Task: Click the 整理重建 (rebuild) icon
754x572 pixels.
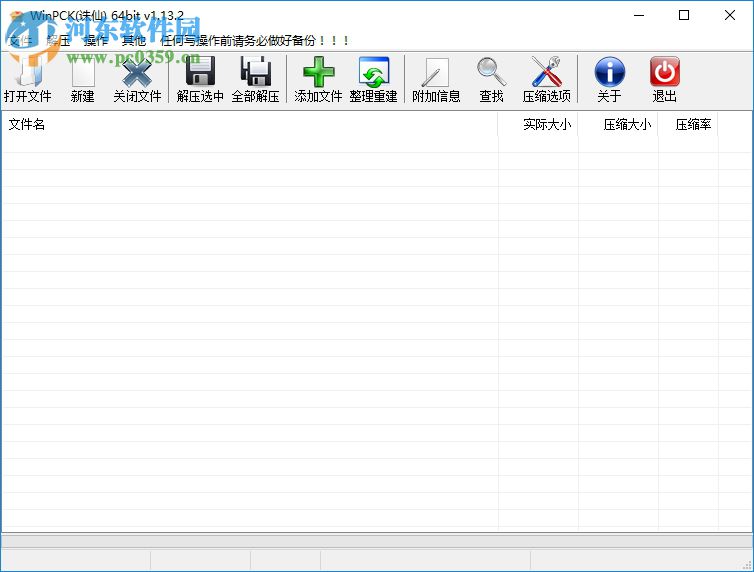Action: coord(374,72)
